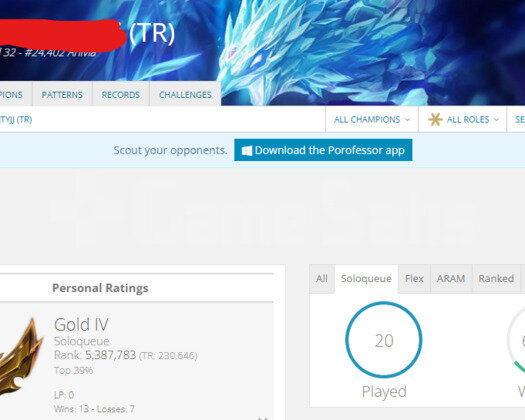Screen dimensions: 525x420
Task: Click the #24,402 Anivia ranking text
Action: tap(60, 53)
